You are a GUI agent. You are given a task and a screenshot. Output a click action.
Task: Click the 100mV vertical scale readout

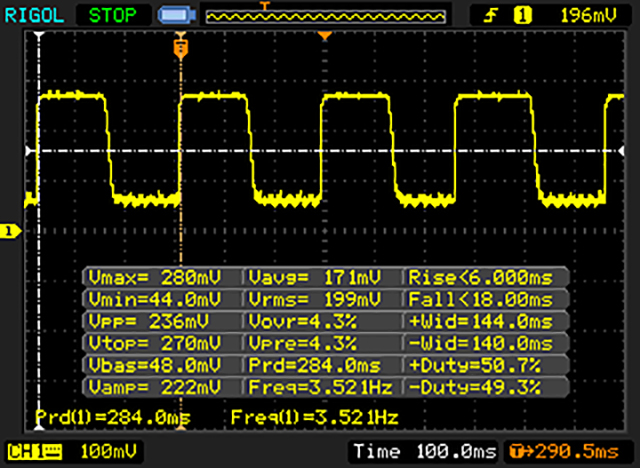[108, 452]
